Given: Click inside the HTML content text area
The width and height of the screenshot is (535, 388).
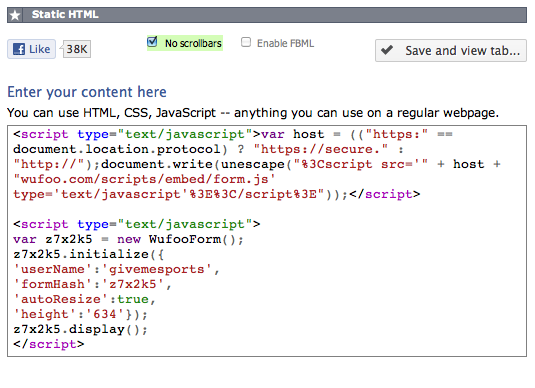Looking at the screenshot, I should 267,241.
